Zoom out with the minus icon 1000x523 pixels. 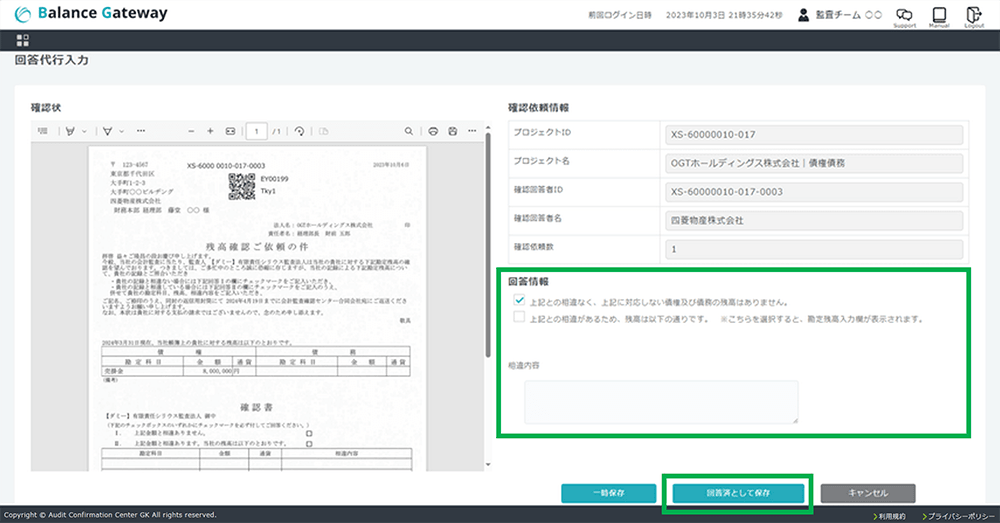[x=191, y=131]
